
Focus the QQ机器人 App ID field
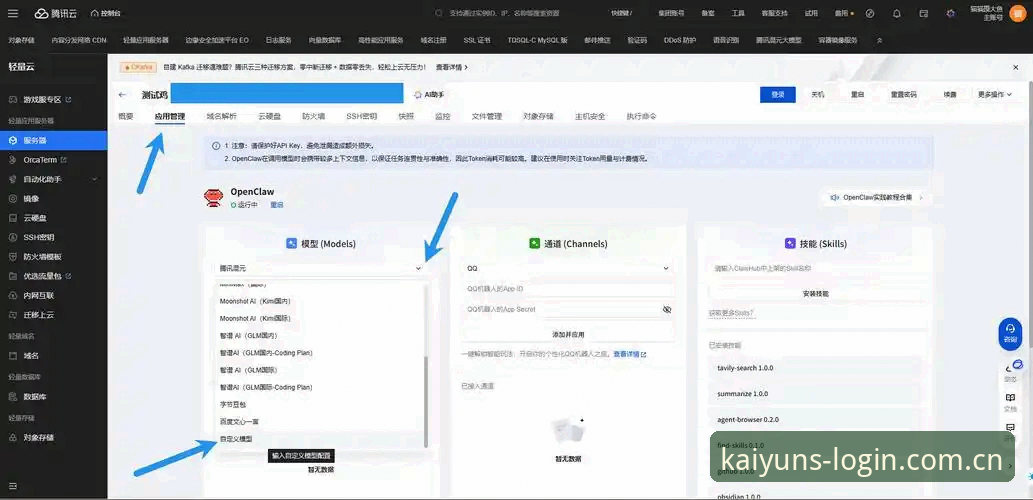[x=568, y=289]
